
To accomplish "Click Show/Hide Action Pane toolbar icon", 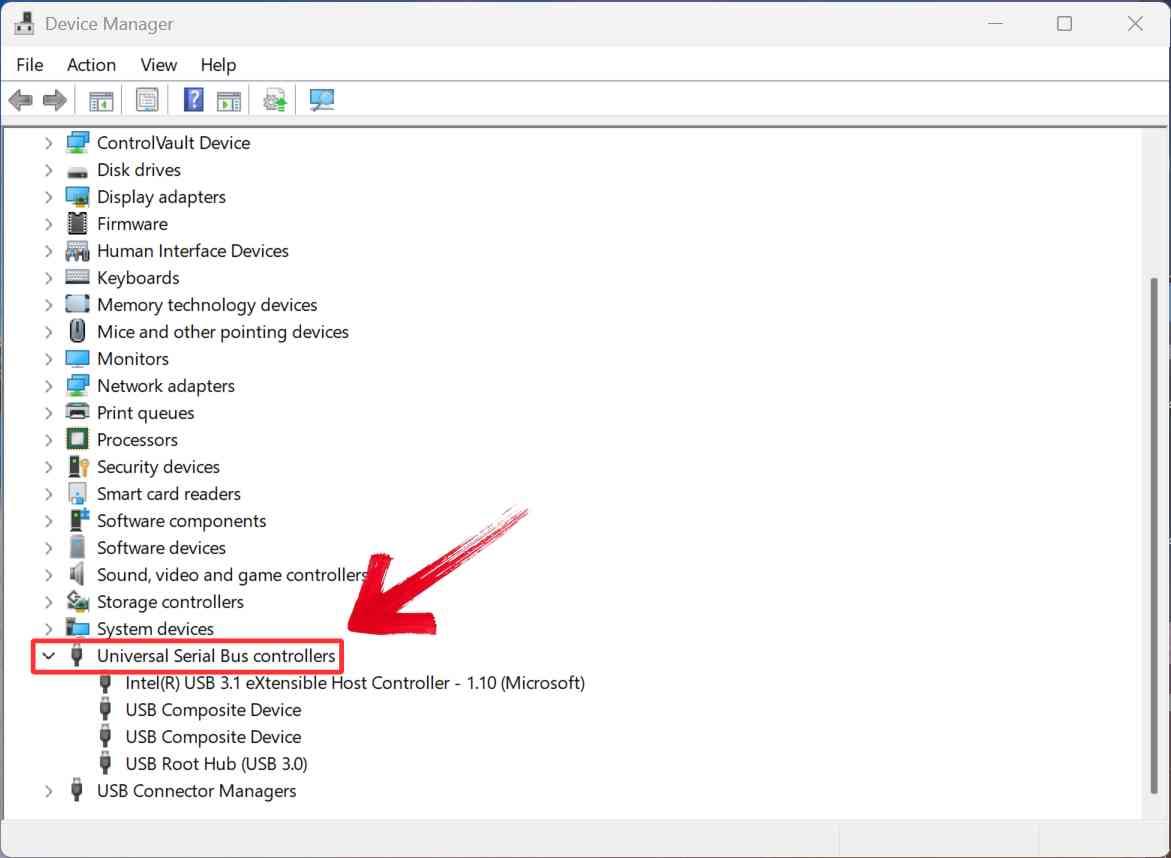I will pyautogui.click(x=229, y=100).
